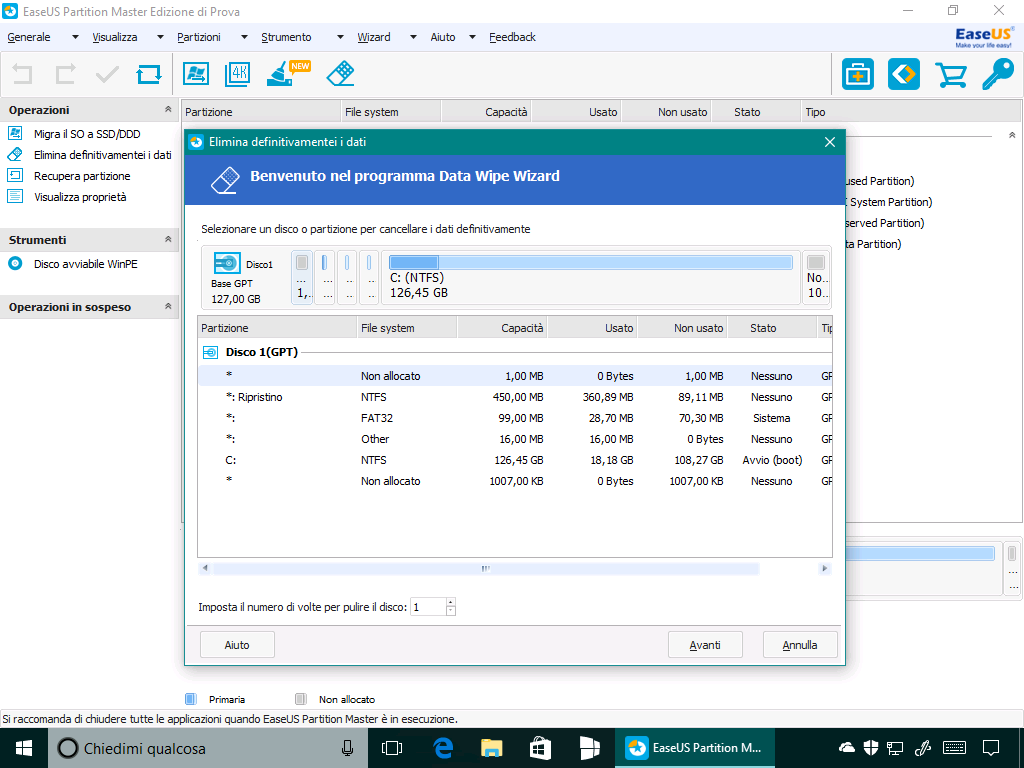Click the Undo toolbar icon
The height and width of the screenshot is (768, 1024).
[22, 74]
